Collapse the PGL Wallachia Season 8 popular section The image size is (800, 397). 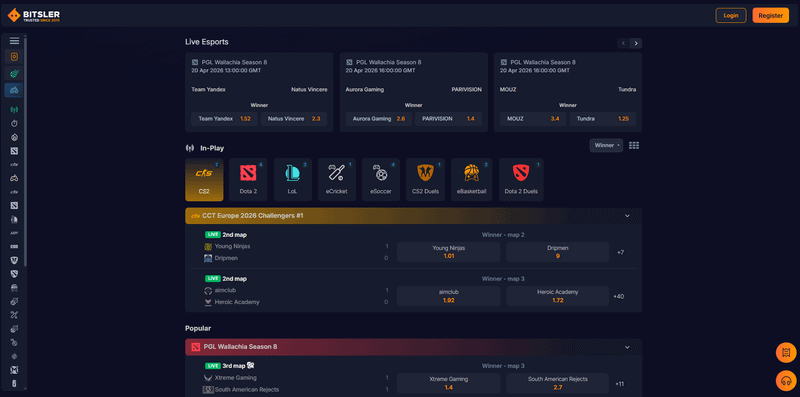pos(628,347)
